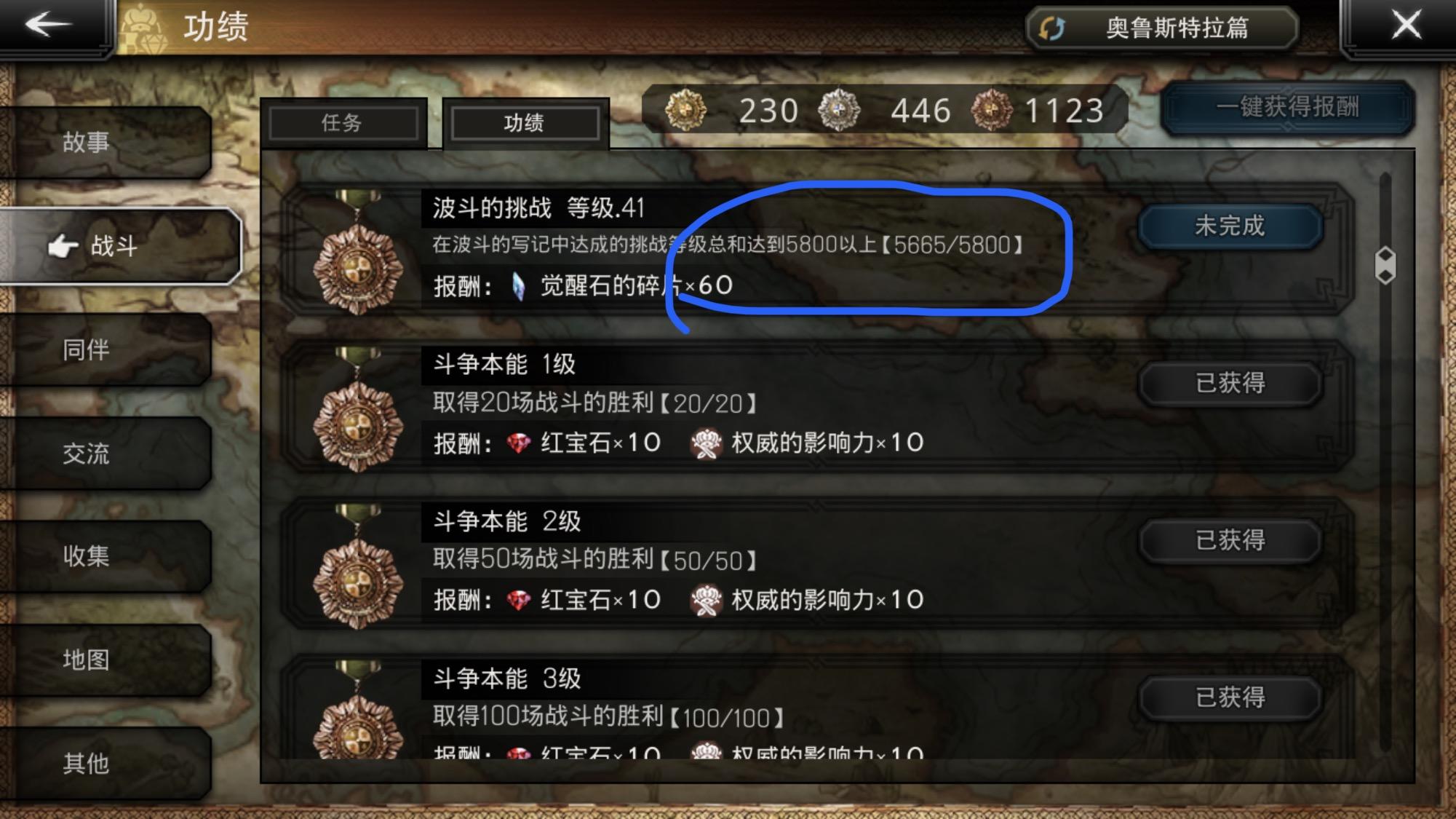Close the 功绩 screen with the X
This screenshot has width=1456, height=819.
(1407, 25)
